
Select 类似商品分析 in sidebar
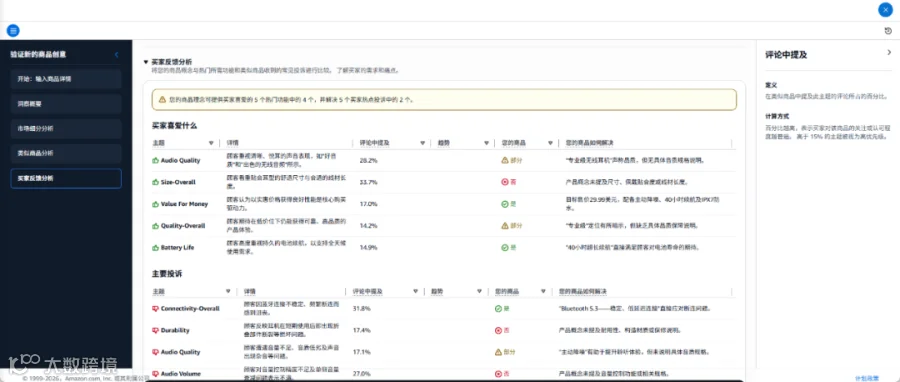[66, 154]
